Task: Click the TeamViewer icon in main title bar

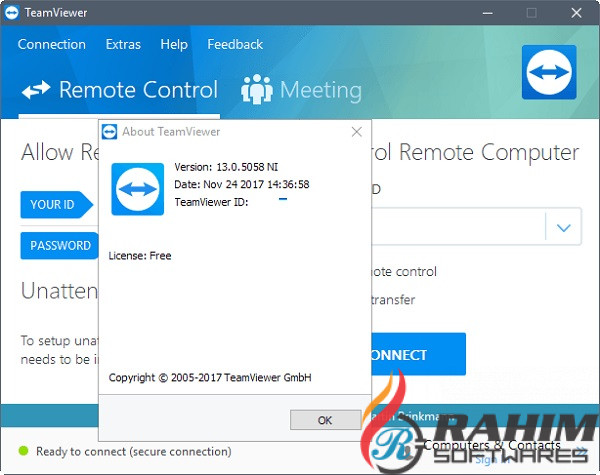Action: [x=11, y=13]
